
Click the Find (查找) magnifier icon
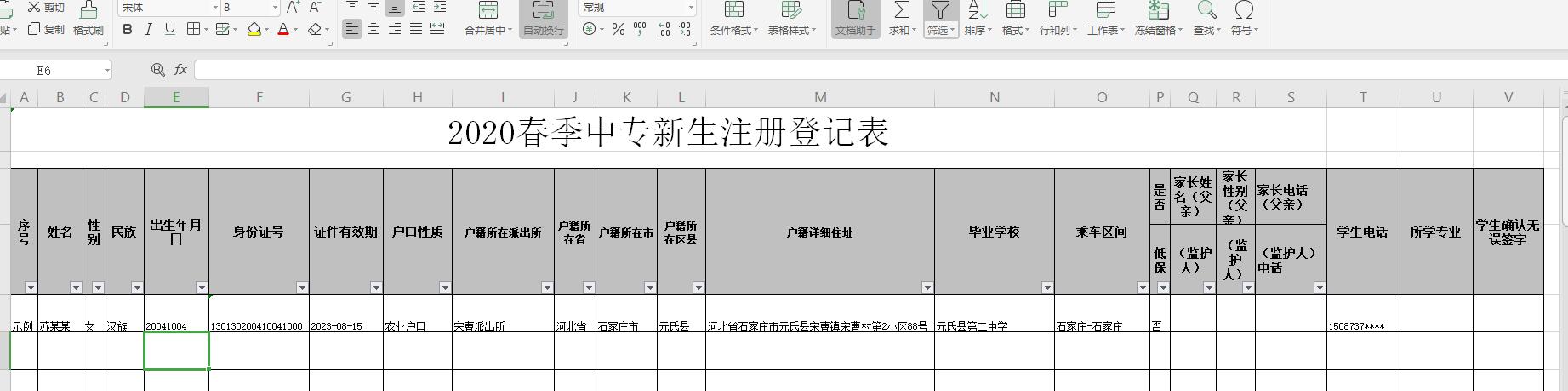1206,10
